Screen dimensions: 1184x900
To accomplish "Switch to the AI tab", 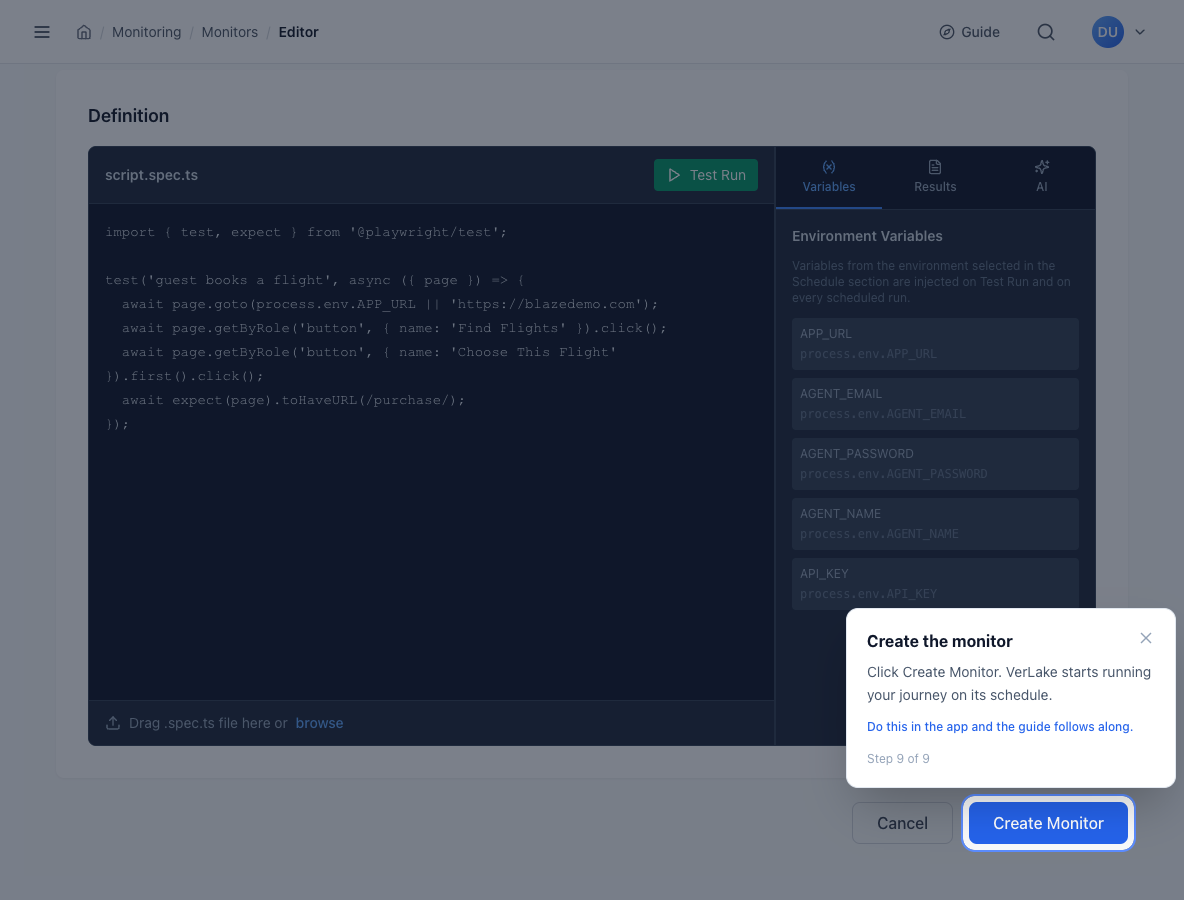I will pos(1041,177).
